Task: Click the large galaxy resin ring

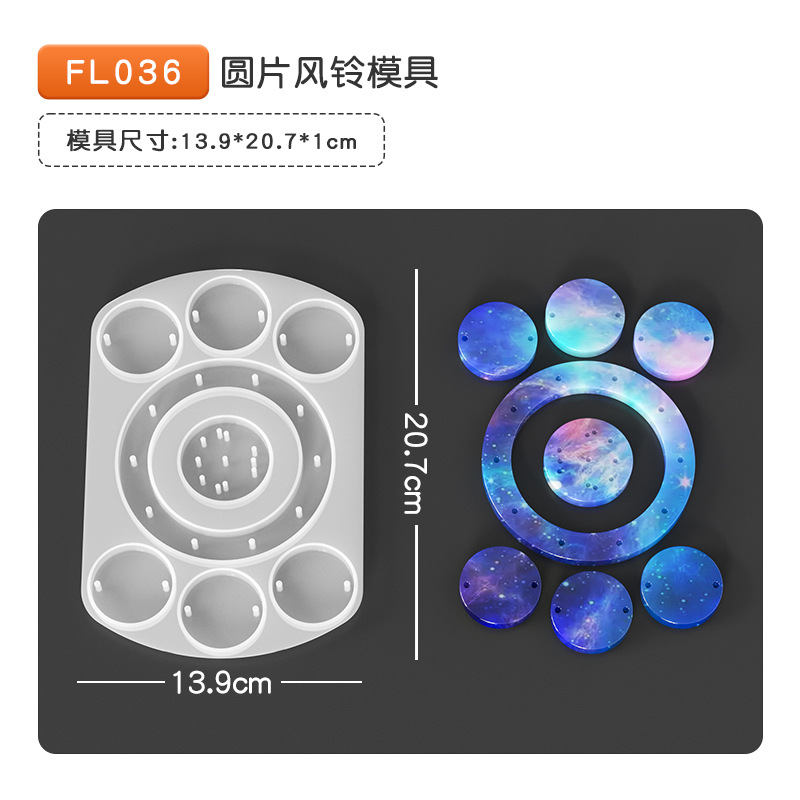Action: coord(588,462)
